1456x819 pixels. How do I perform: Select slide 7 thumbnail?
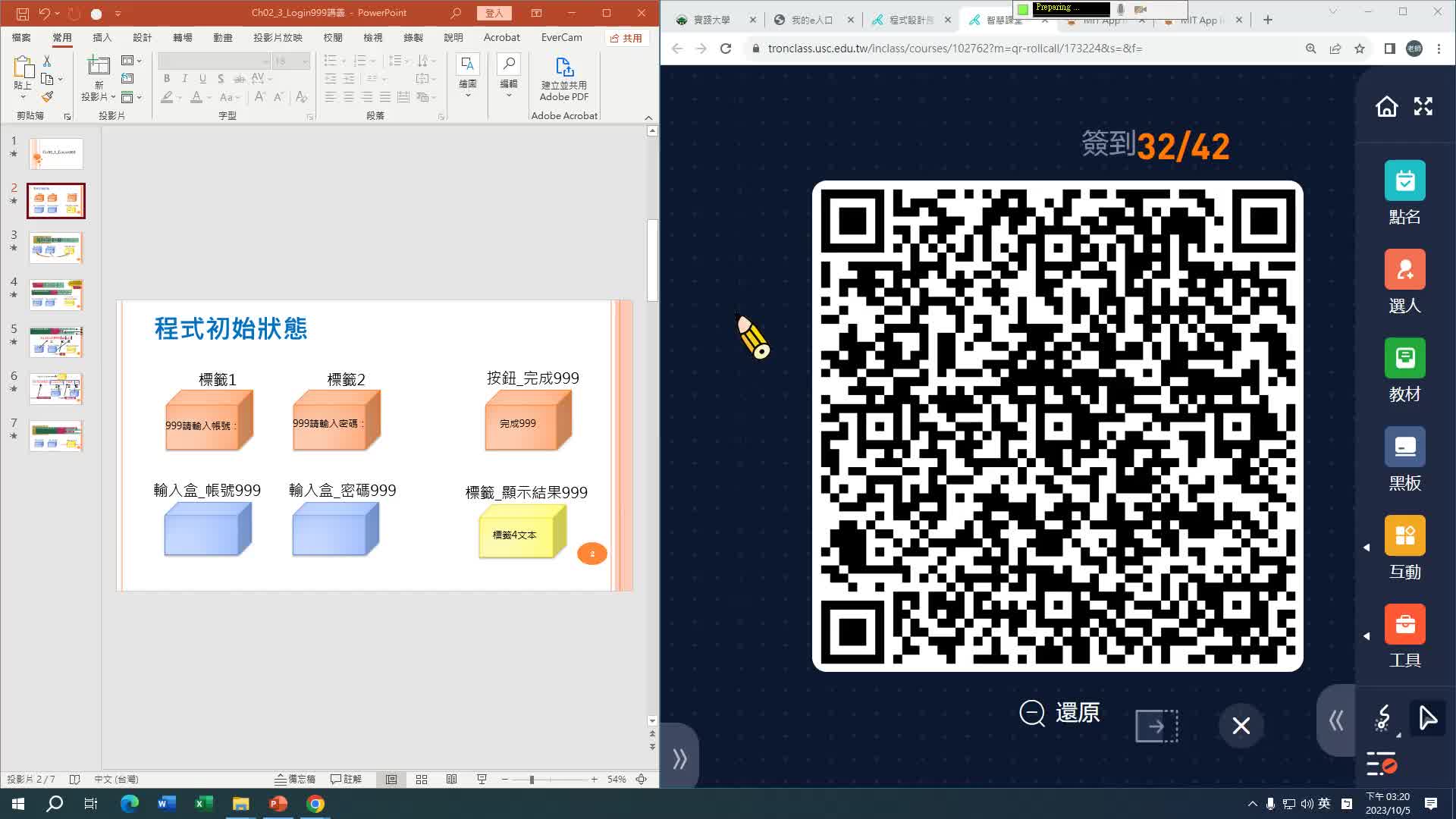[x=56, y=436]
